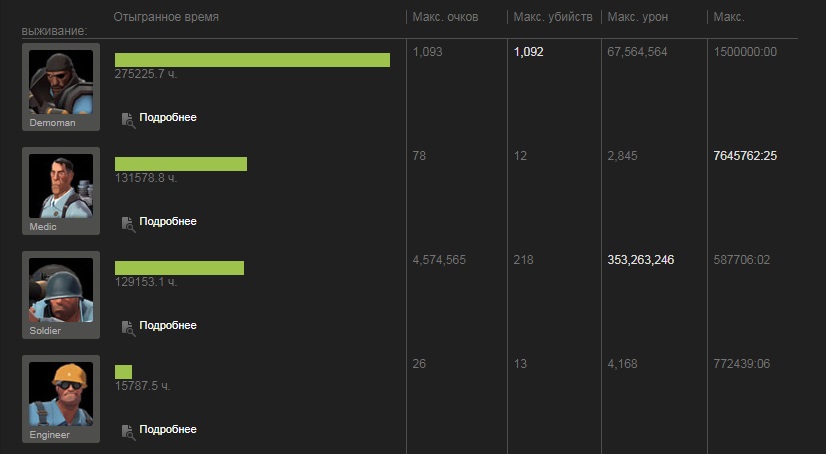The image size is (826, 454).
Task: Click survival time 772439:06
Action: click(742, 364)
